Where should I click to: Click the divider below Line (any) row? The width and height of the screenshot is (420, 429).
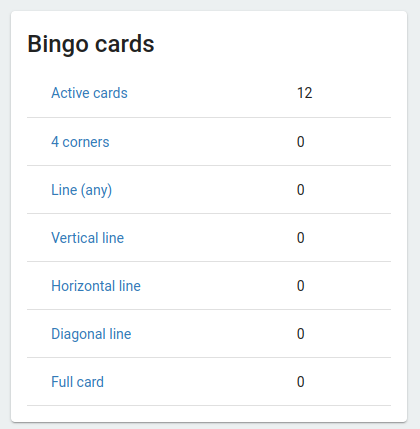pyautogui.click(x=209, y=213)
